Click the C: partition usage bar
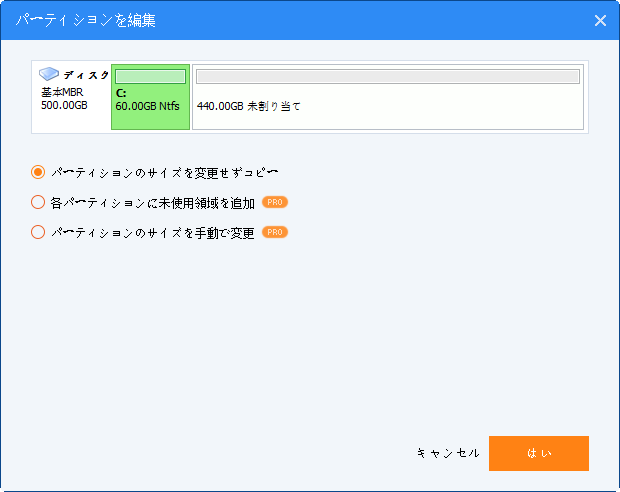This screenshot has height=492, width=620. coord(150,76)
